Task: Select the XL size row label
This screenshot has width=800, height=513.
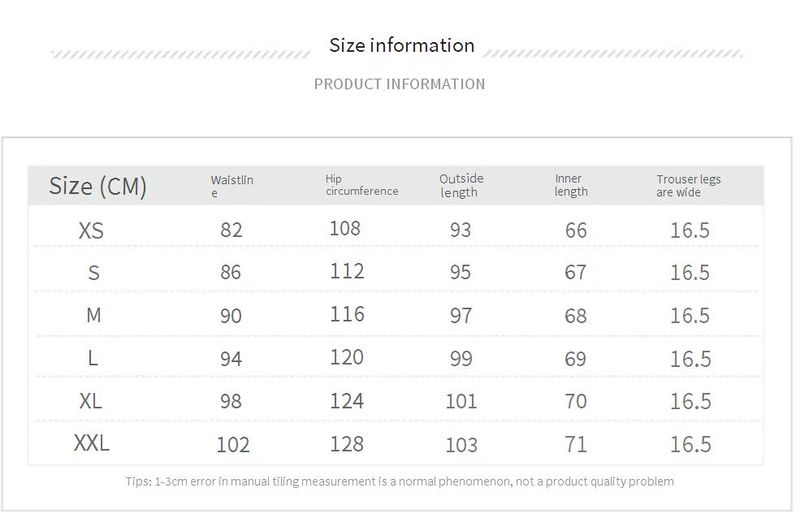Action: pyautogui.click(x=91, y=400)
